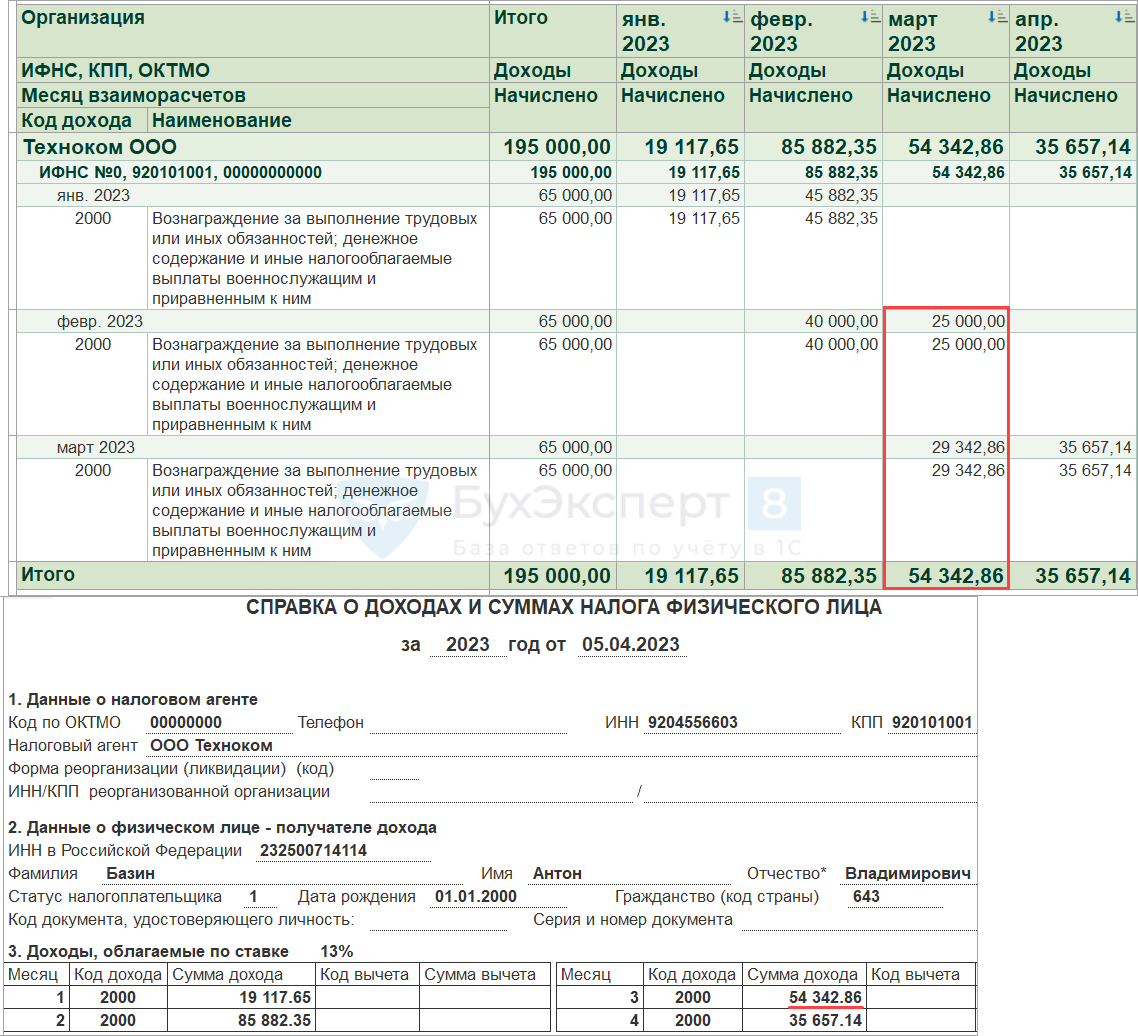Click sort icon in апр. 2023 column header
This screenshot has height=1036, width=1138.
(x=1123, y=17)
